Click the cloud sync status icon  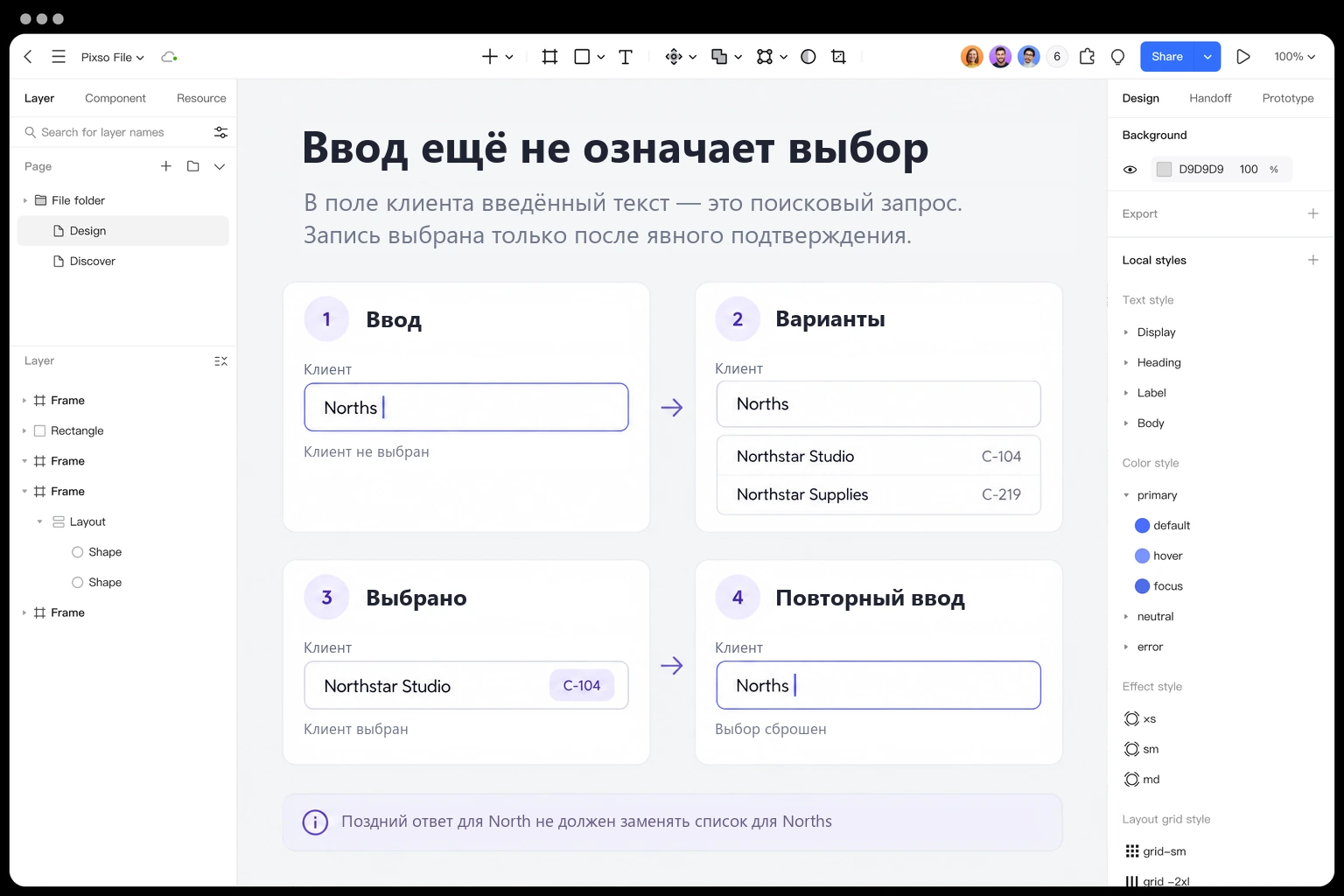(x=169, y=57)
